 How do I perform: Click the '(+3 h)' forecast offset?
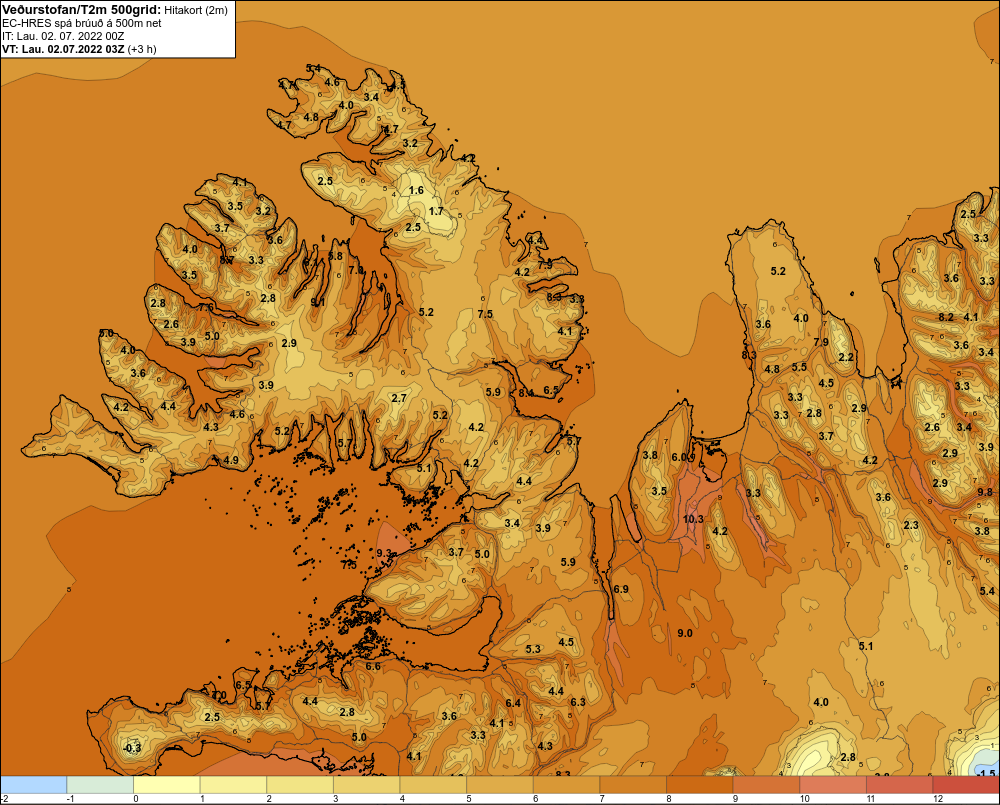coord(142,49)
